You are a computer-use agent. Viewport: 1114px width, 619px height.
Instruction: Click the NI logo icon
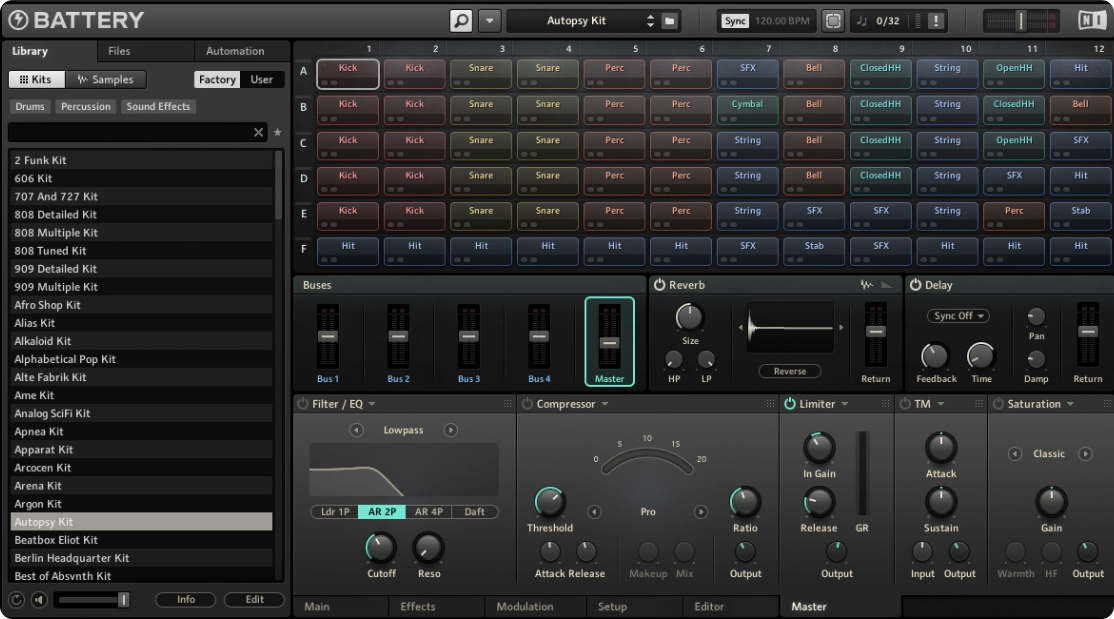click(x=1091, y=21)
